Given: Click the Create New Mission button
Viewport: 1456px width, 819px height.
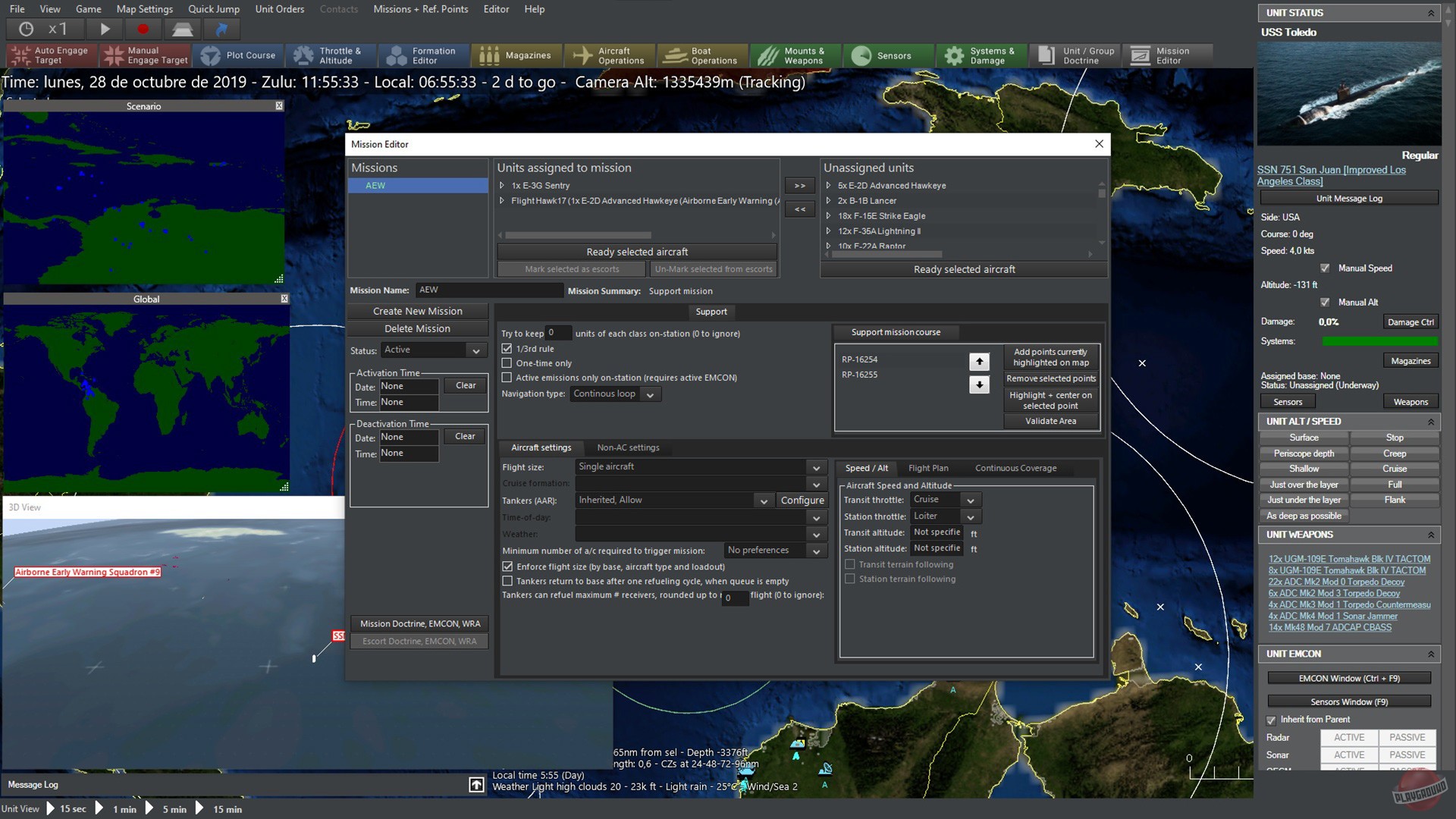Looking at the screenshot, I should pyautogui.click(x=417, y=311).
